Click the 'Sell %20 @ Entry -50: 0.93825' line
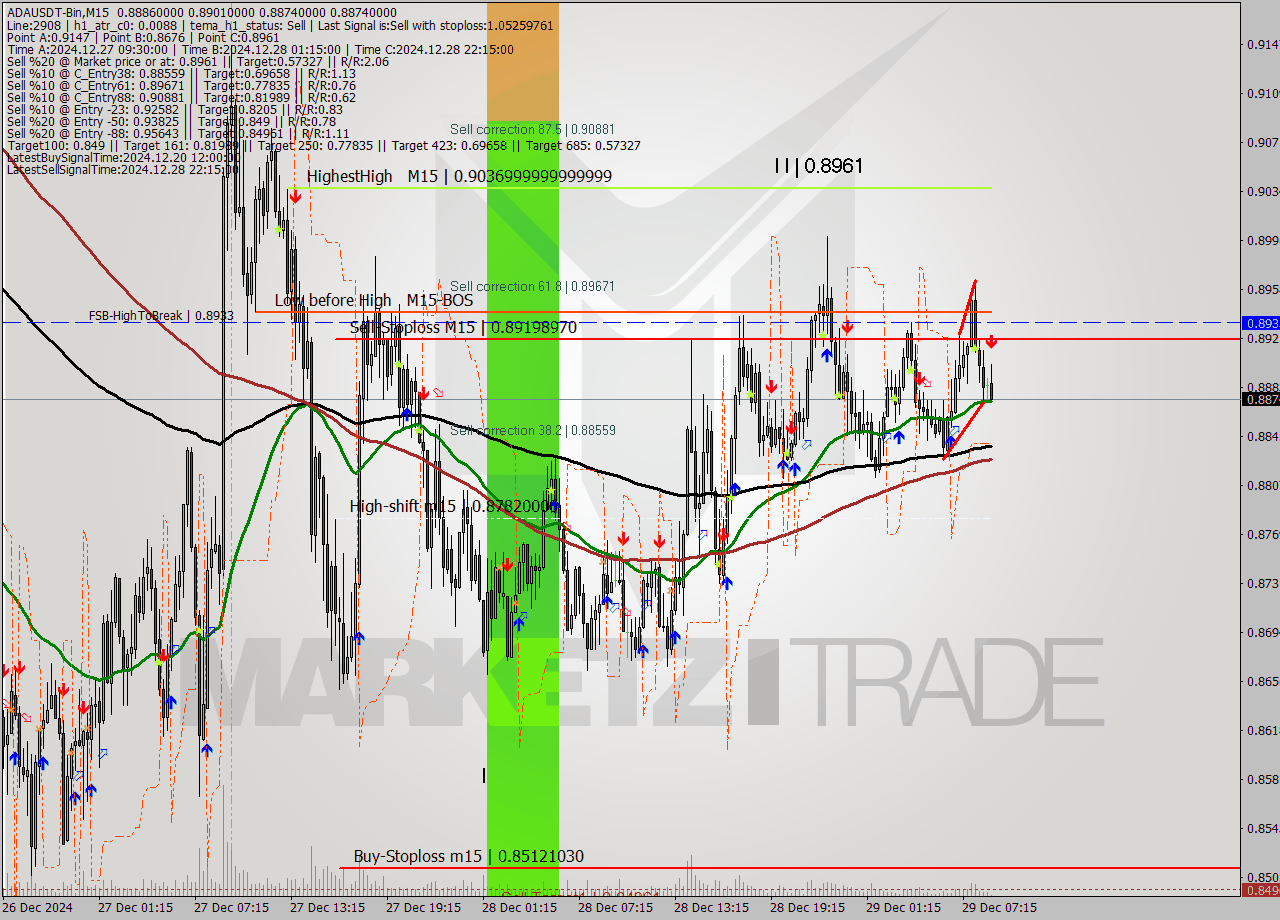 [173, 122]
